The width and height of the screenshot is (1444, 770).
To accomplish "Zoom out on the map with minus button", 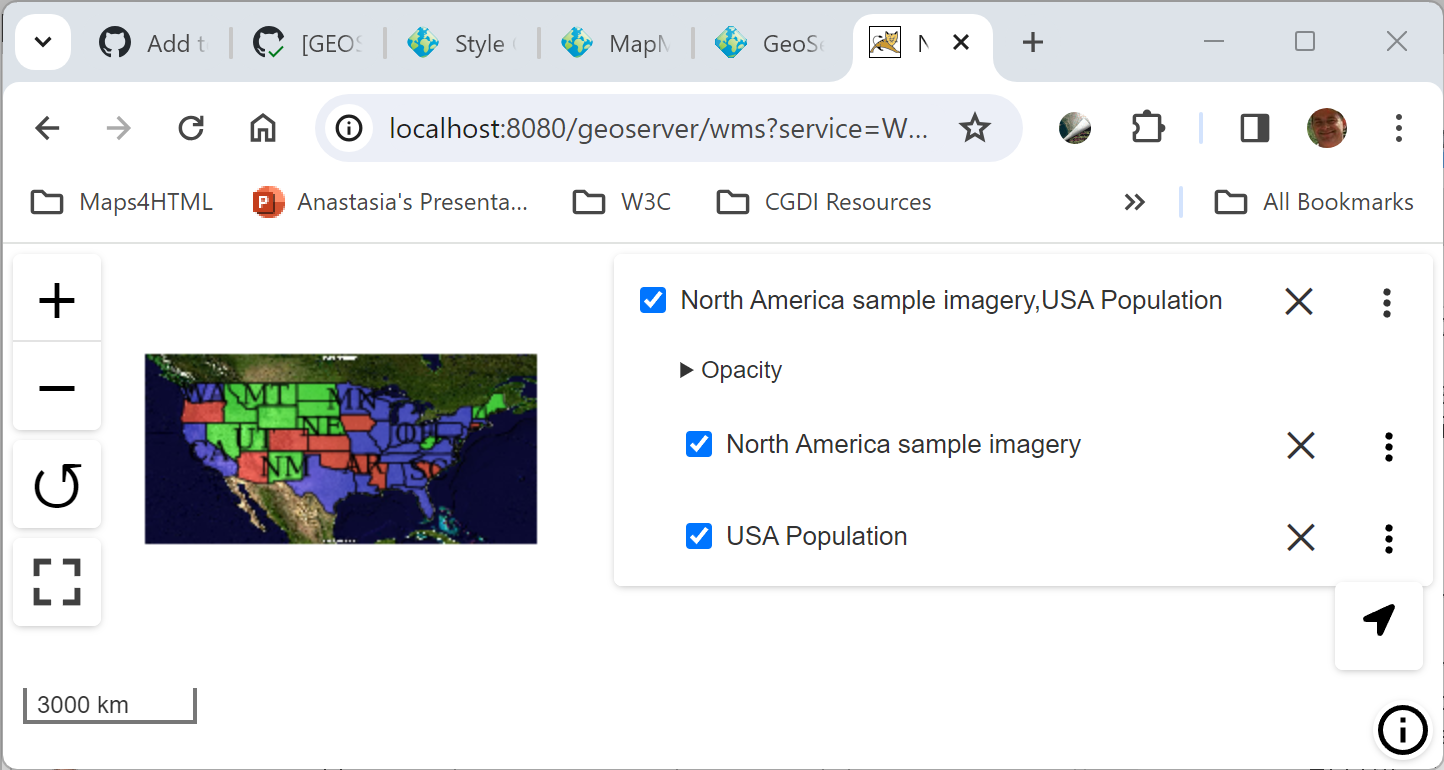I will (x=57, y=387).
